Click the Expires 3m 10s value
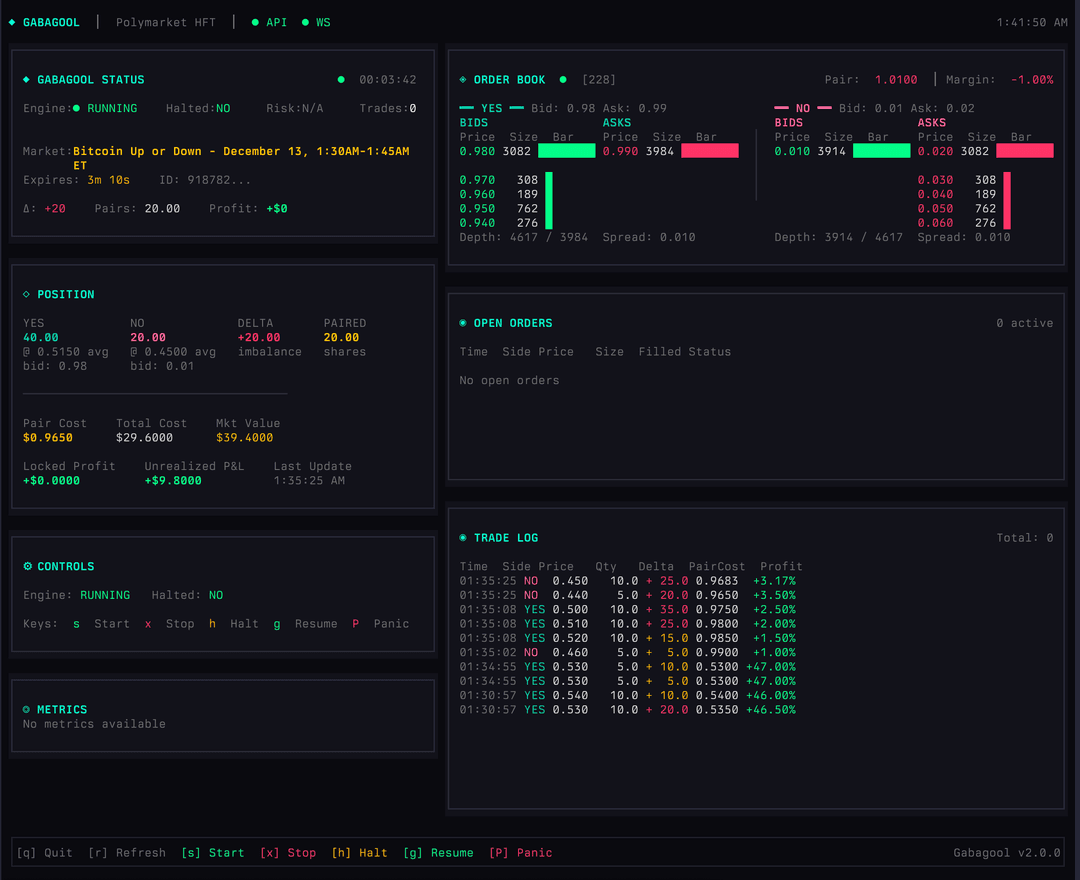Screen dimensions: 1080x880 click(x=109, y=180)
